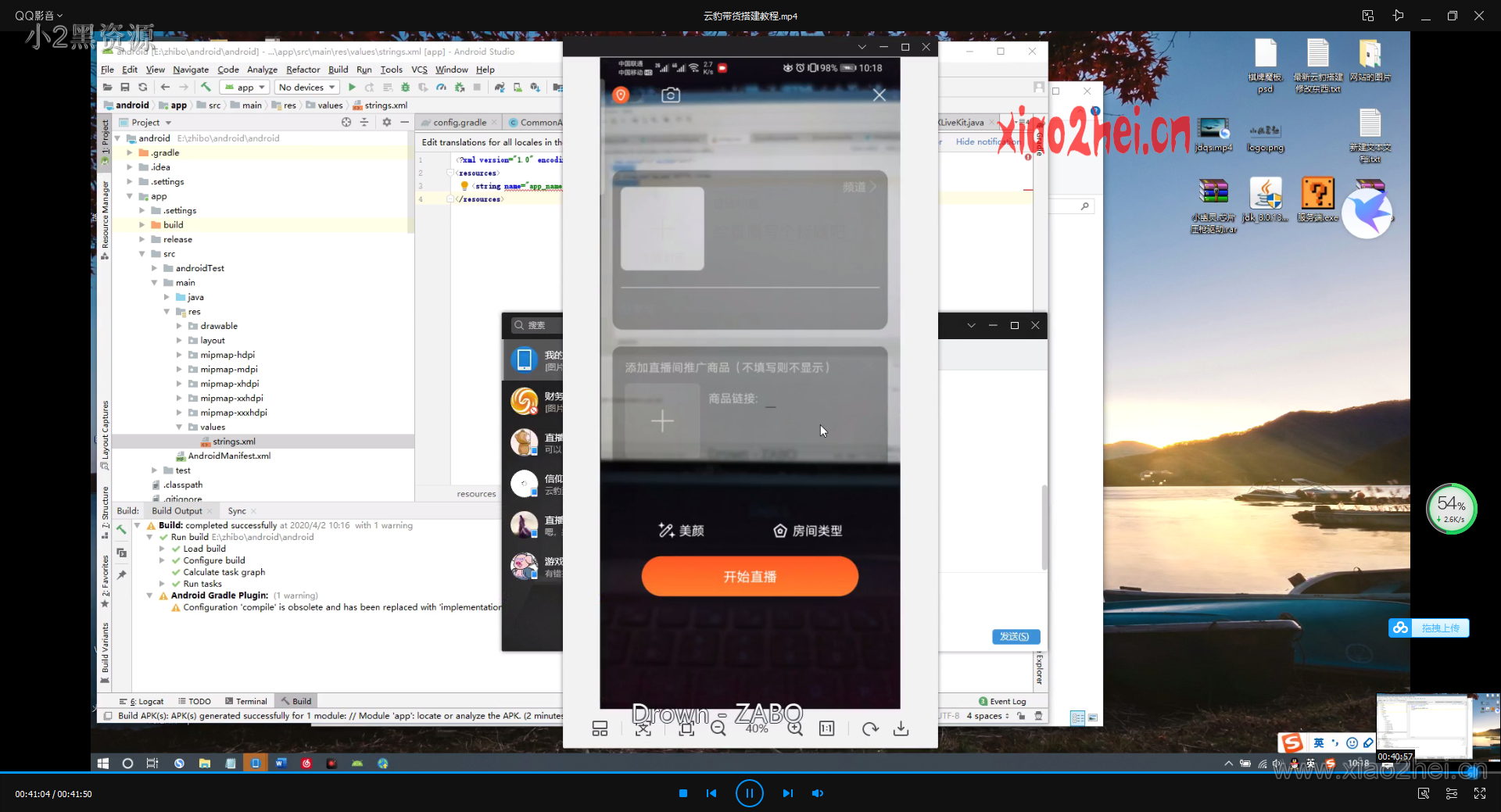
Task: Collapse the values folder
Action: point(179,427)
